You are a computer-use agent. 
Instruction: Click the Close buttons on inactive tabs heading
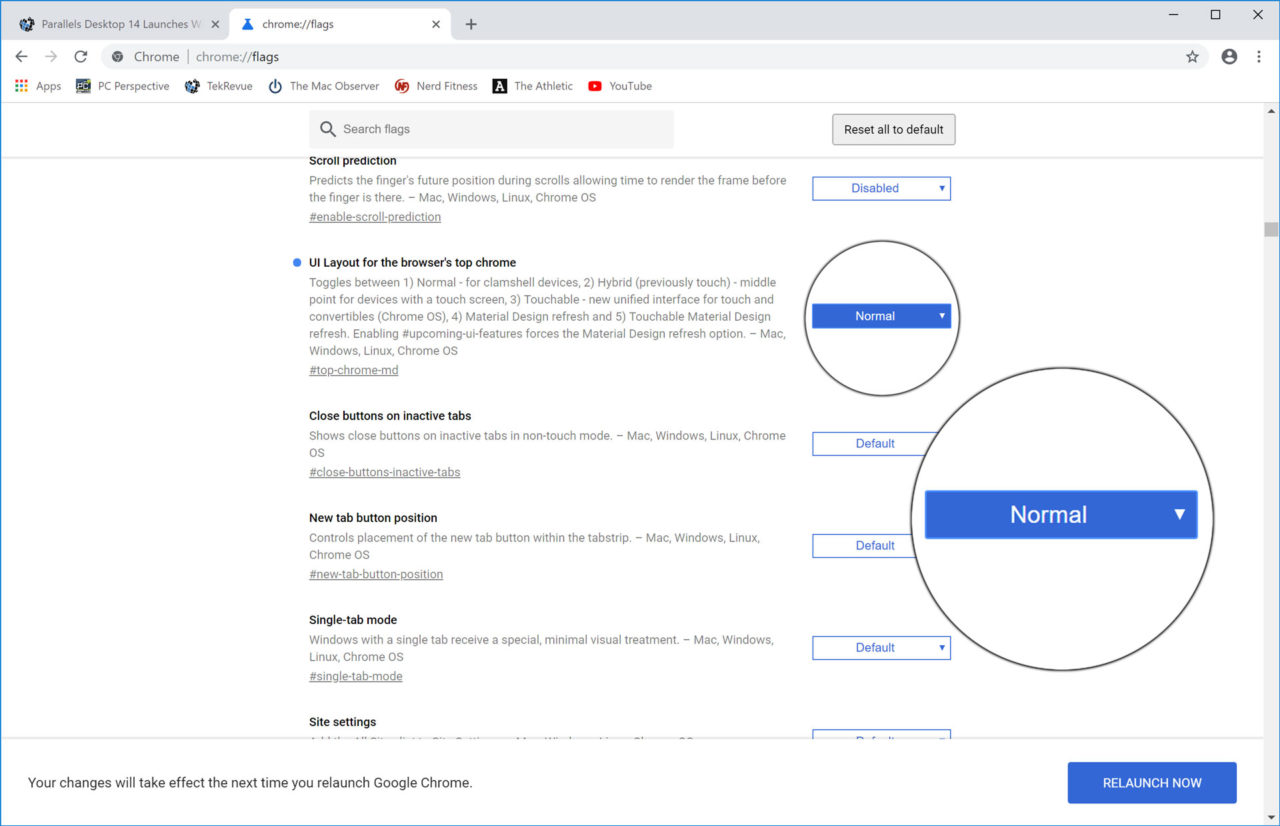point(390,416)
